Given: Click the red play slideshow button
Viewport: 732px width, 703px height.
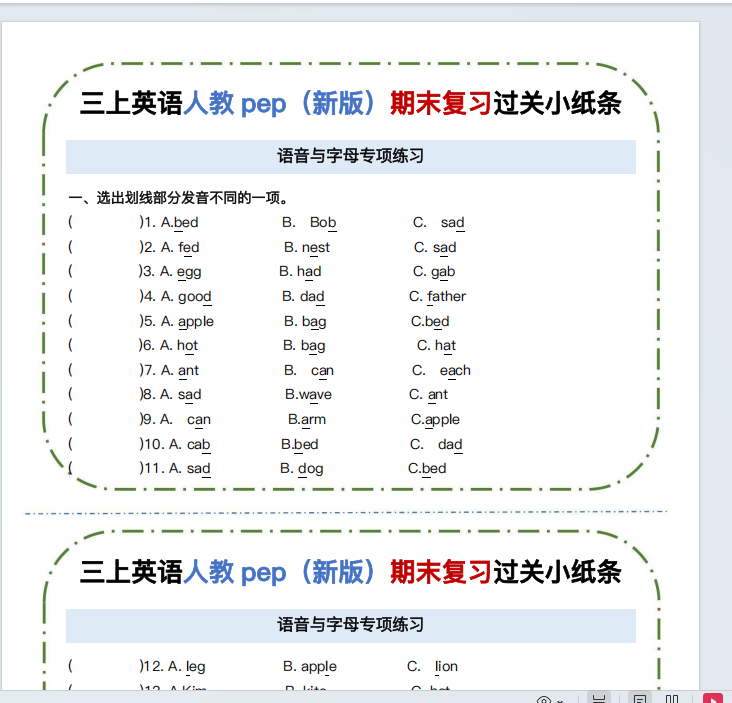Looking at the screenshot, I should pyautogui.click(x=713, y=698).
